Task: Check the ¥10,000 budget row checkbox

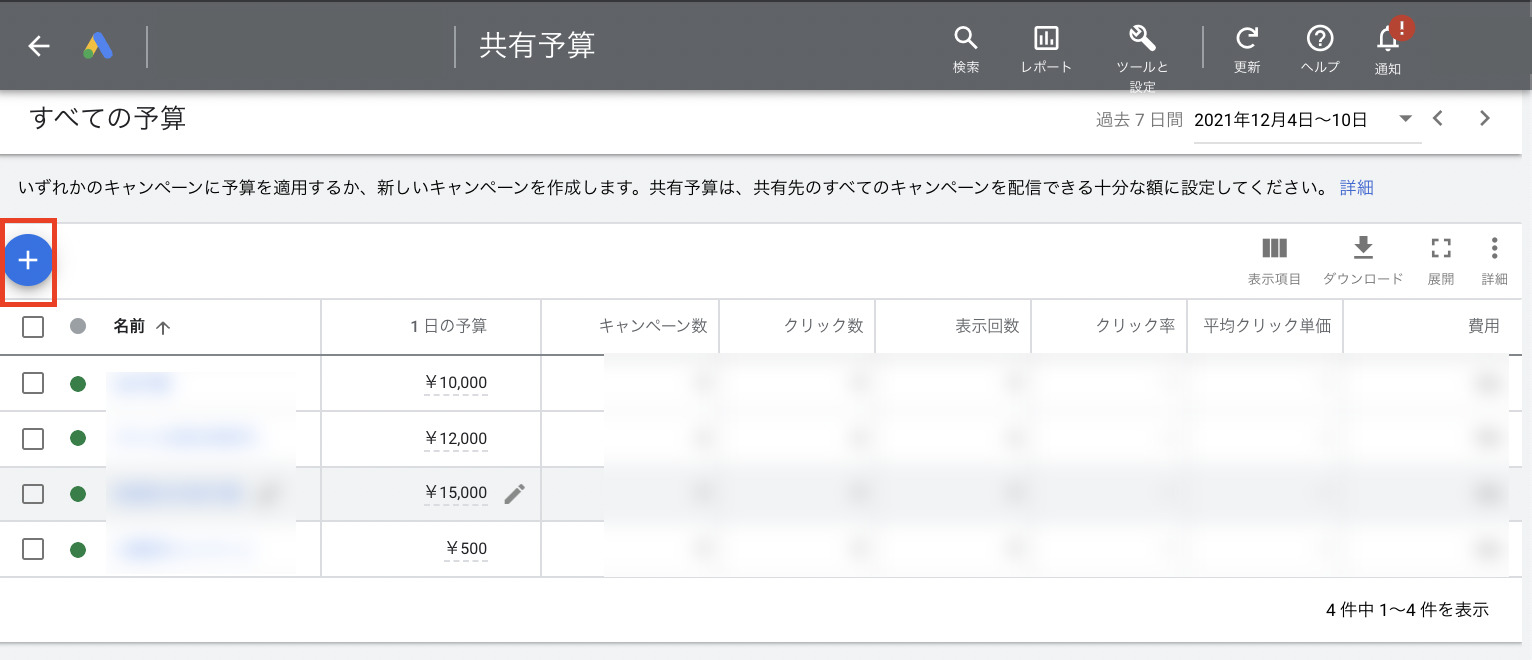Action: tap(33, 383)
